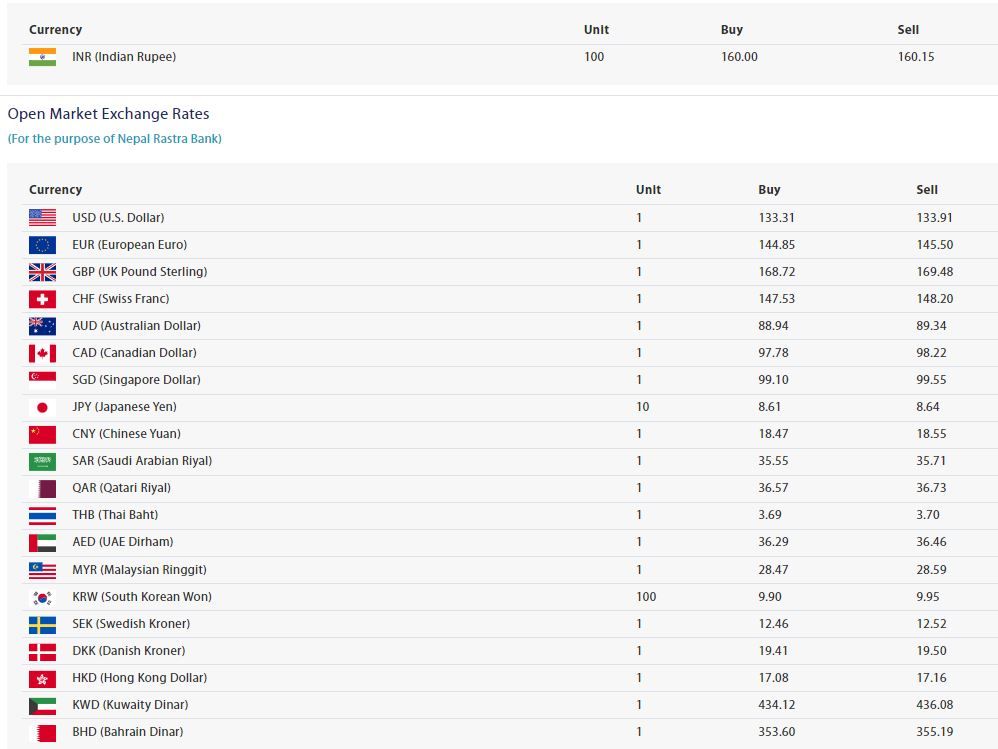Click the Swedish flag icon for SEK
This screenshot has width=998, height=749.
pyautogui.click(x=42, y=624)
